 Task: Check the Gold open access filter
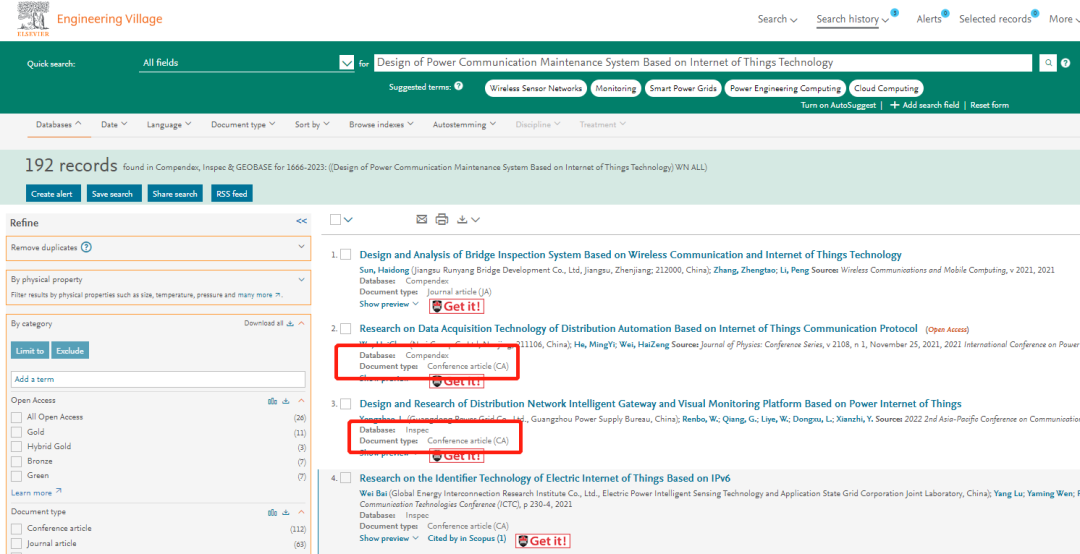point(17,432)
